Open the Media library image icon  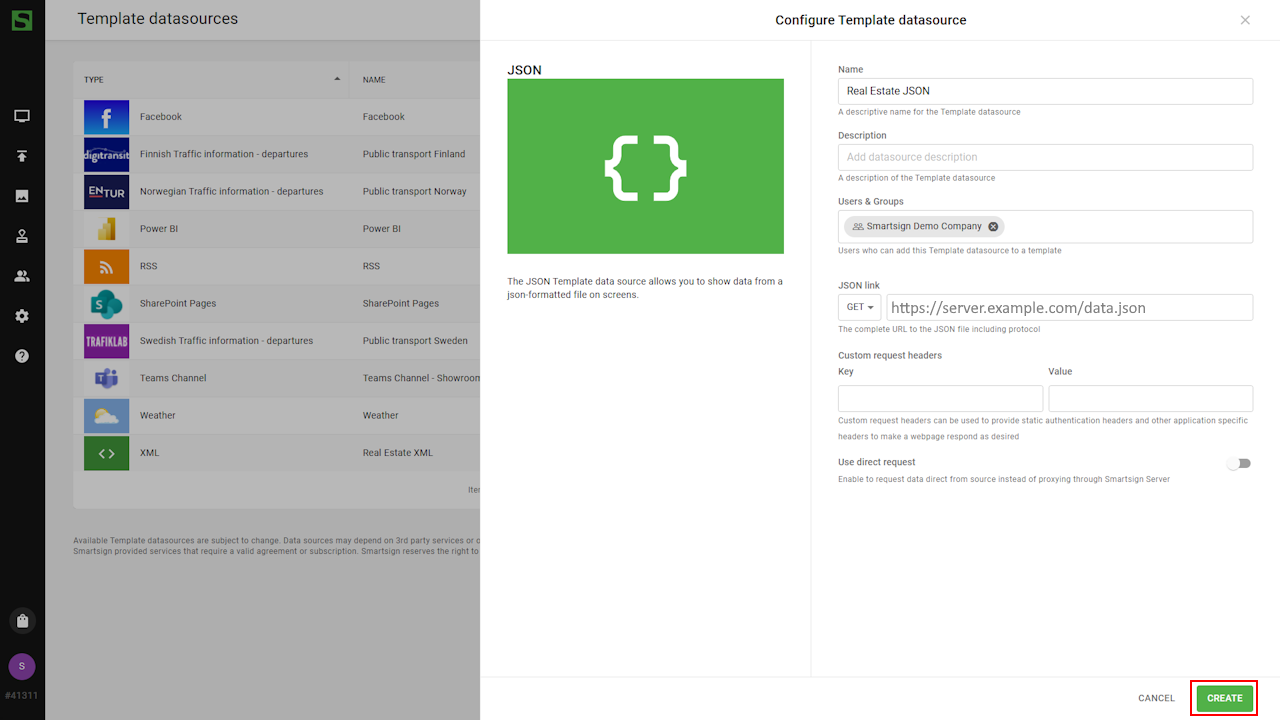22,196
